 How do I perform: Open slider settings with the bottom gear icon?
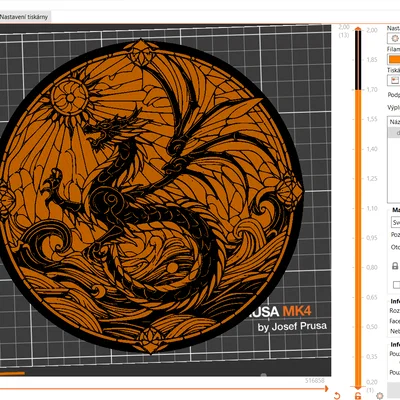coord(379,396)
